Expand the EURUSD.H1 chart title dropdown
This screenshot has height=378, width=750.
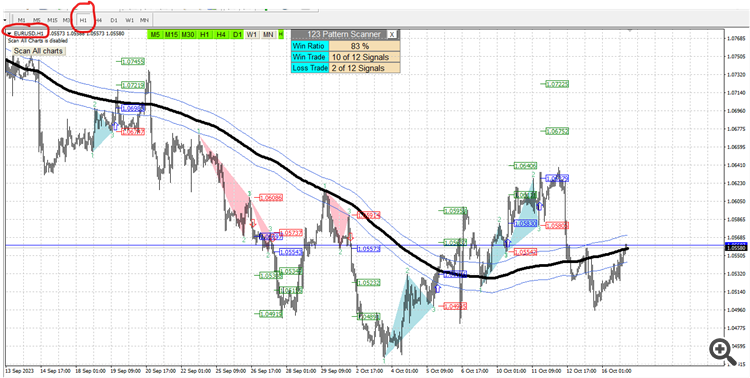pyautogui.click(x=8, y=33)
